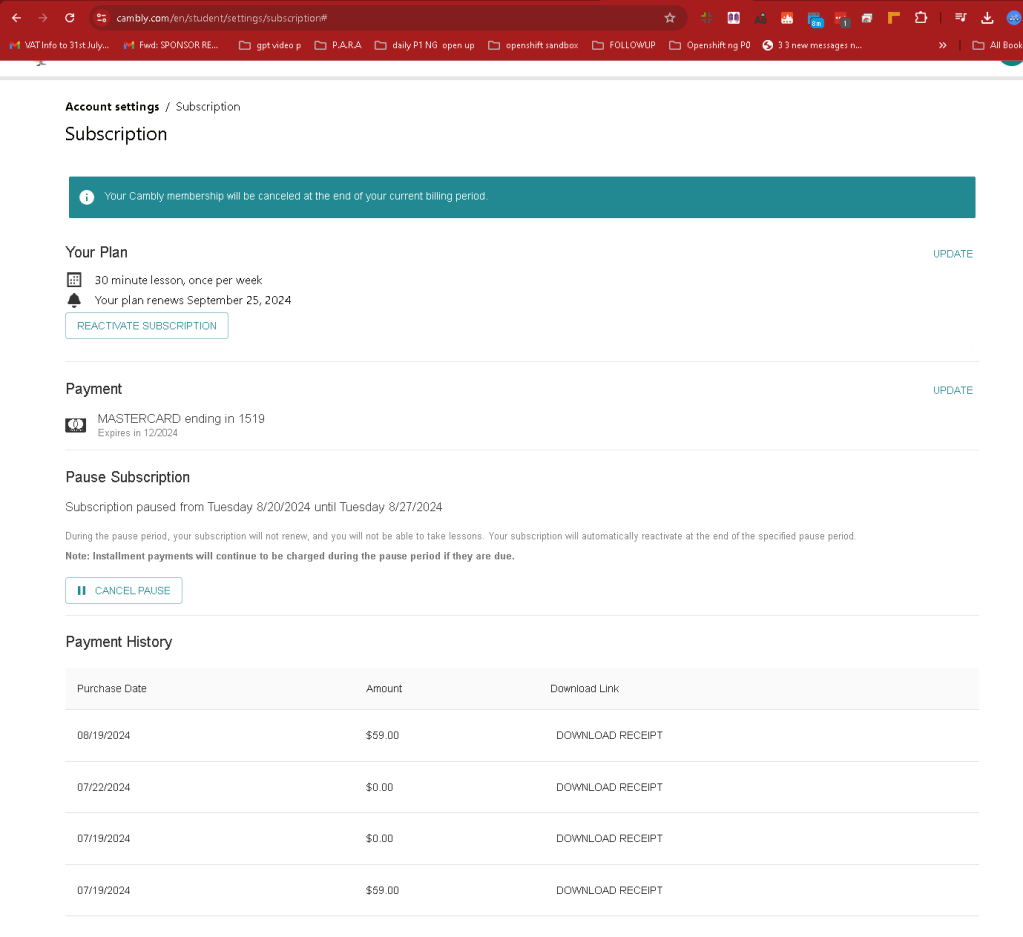
Task: Click the membership cancellation banner message
Action: (296, 196)
